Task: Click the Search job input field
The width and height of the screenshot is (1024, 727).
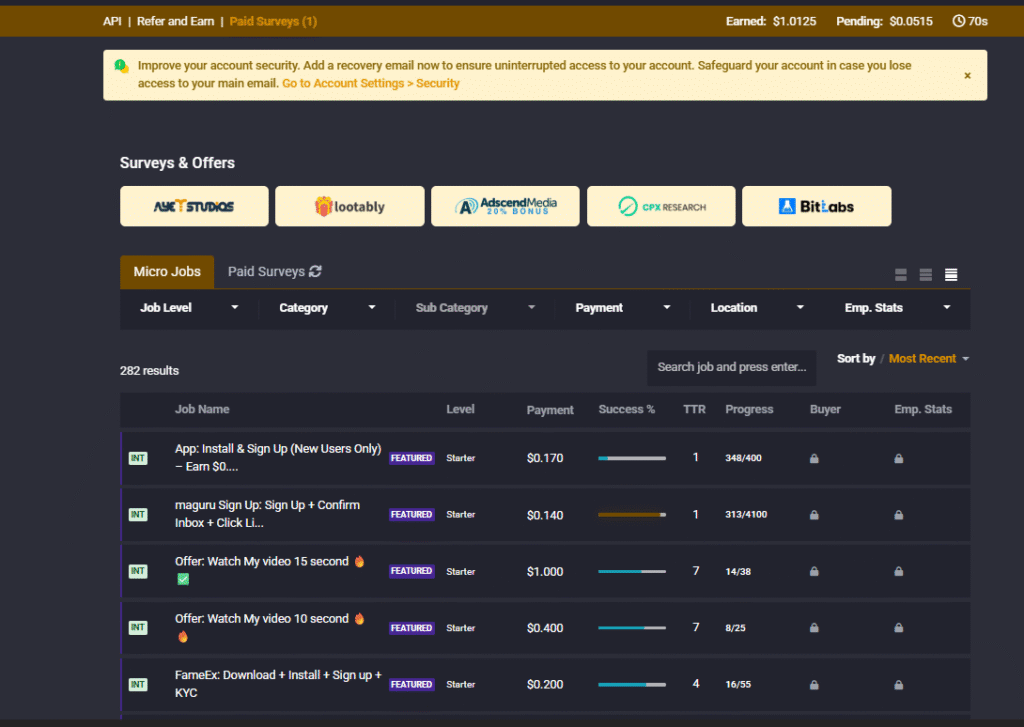Action: pos(731,367)
